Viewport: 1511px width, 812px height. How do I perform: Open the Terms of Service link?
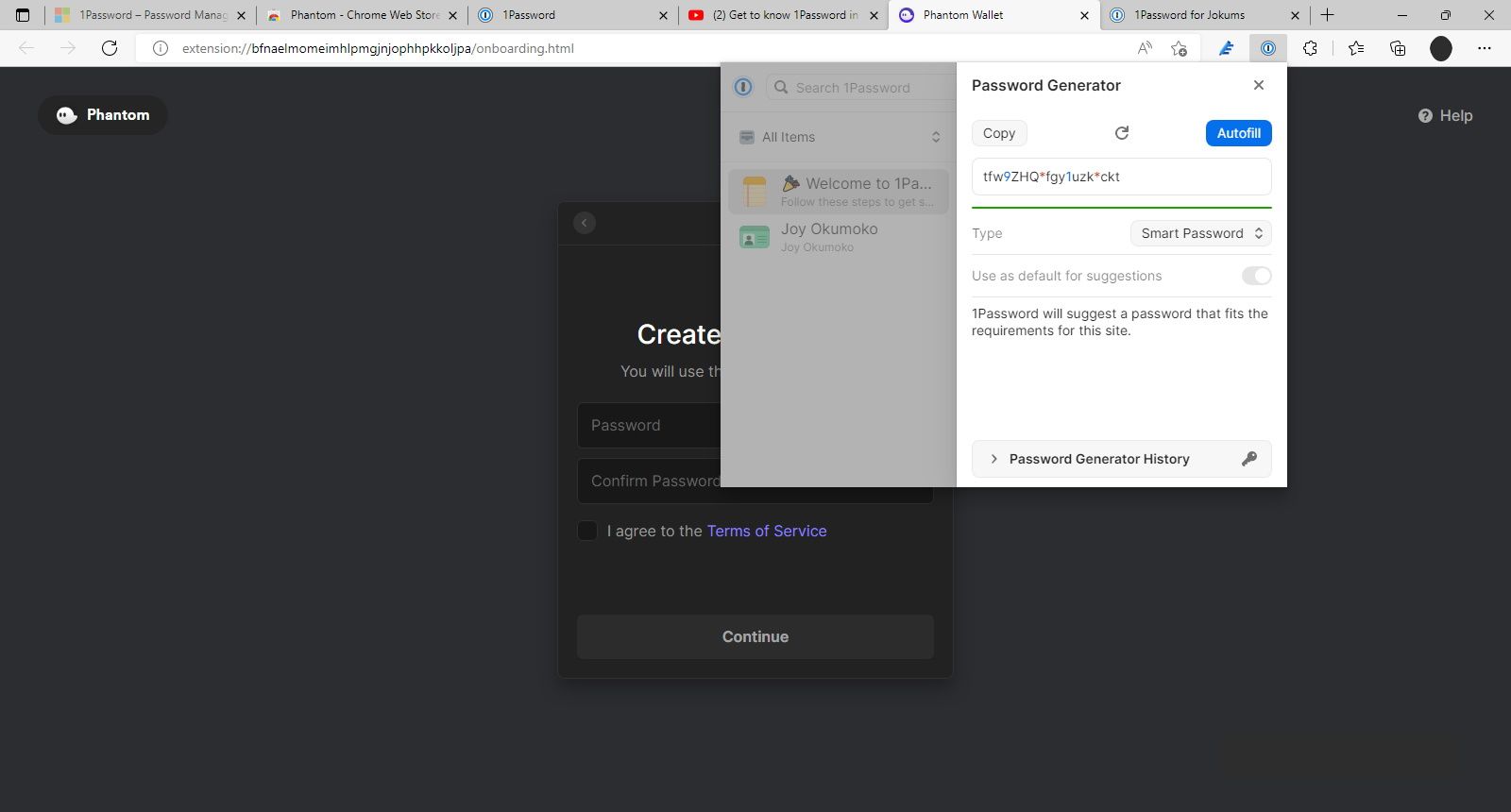click(767, 531)
